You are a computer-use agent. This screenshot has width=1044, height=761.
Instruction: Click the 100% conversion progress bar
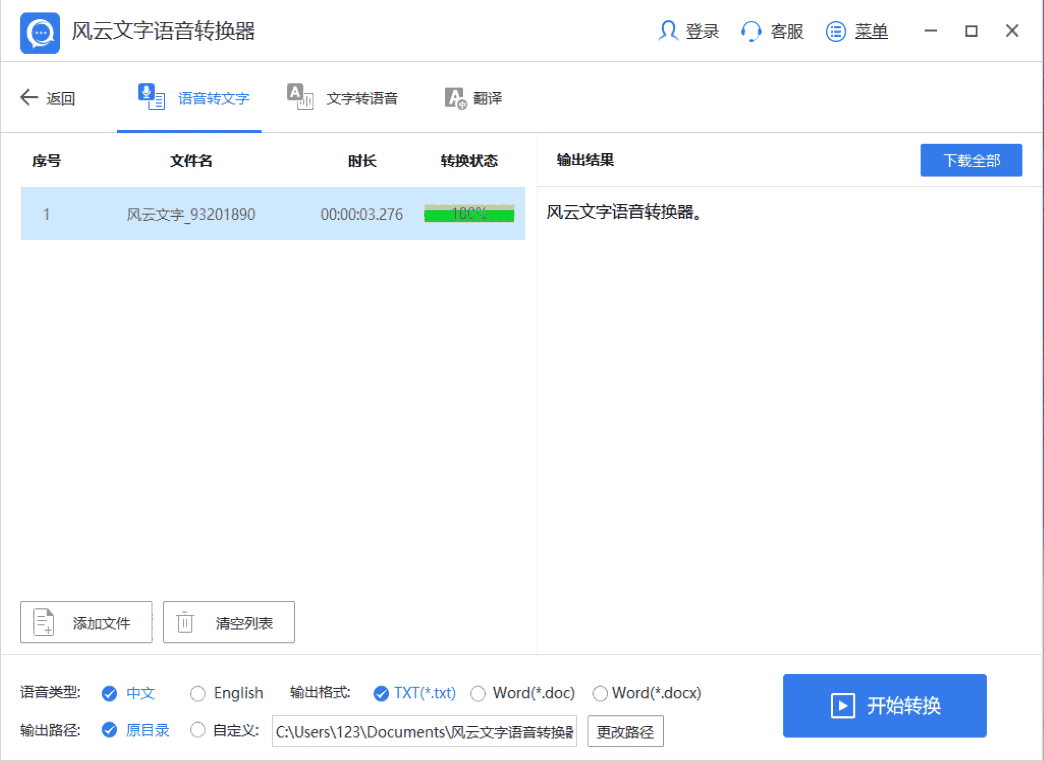tap(469, 214)
